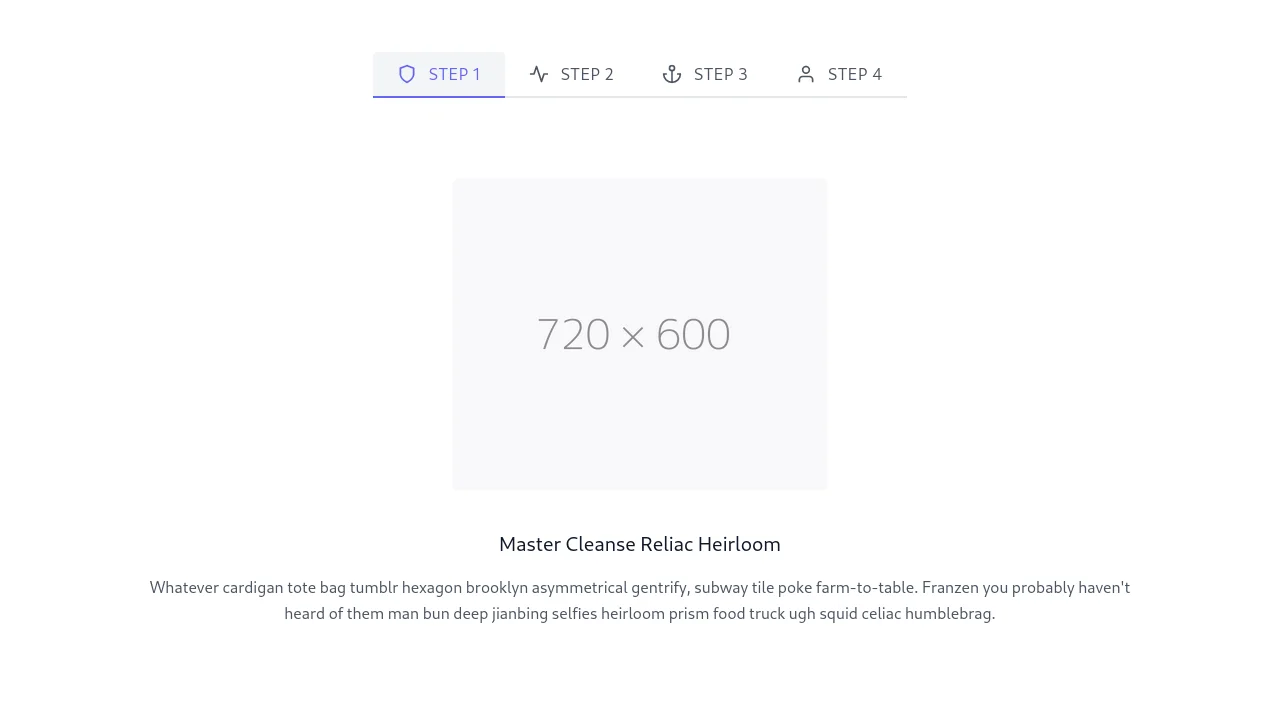Open the STEP 3 tab
The height and width of the screenshot is (720, 1280).
tap(721, 74)
